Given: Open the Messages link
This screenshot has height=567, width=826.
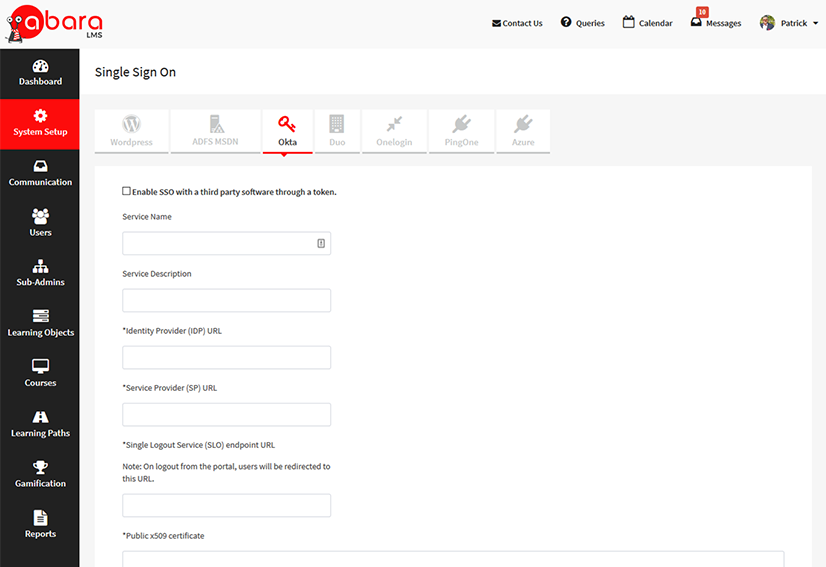Looking at the screenshot, I should coord(723,23).
